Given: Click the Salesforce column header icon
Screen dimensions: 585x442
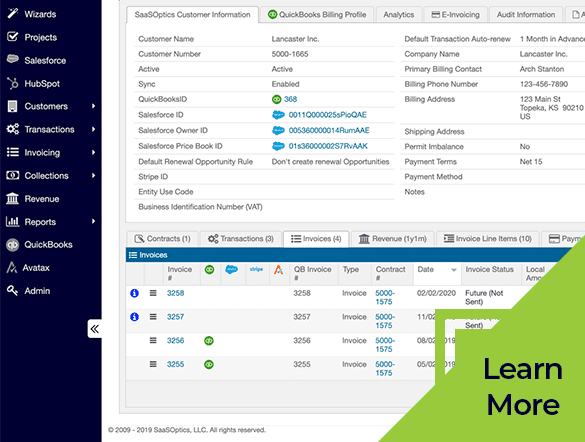Looking at the screenshot, I should coord(232,269).
